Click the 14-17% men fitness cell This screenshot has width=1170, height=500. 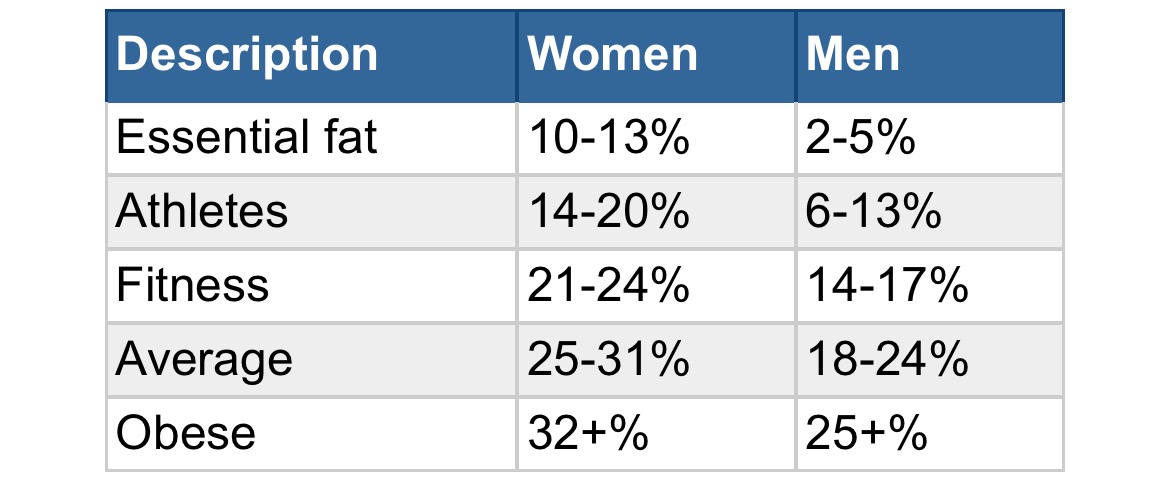887,286
